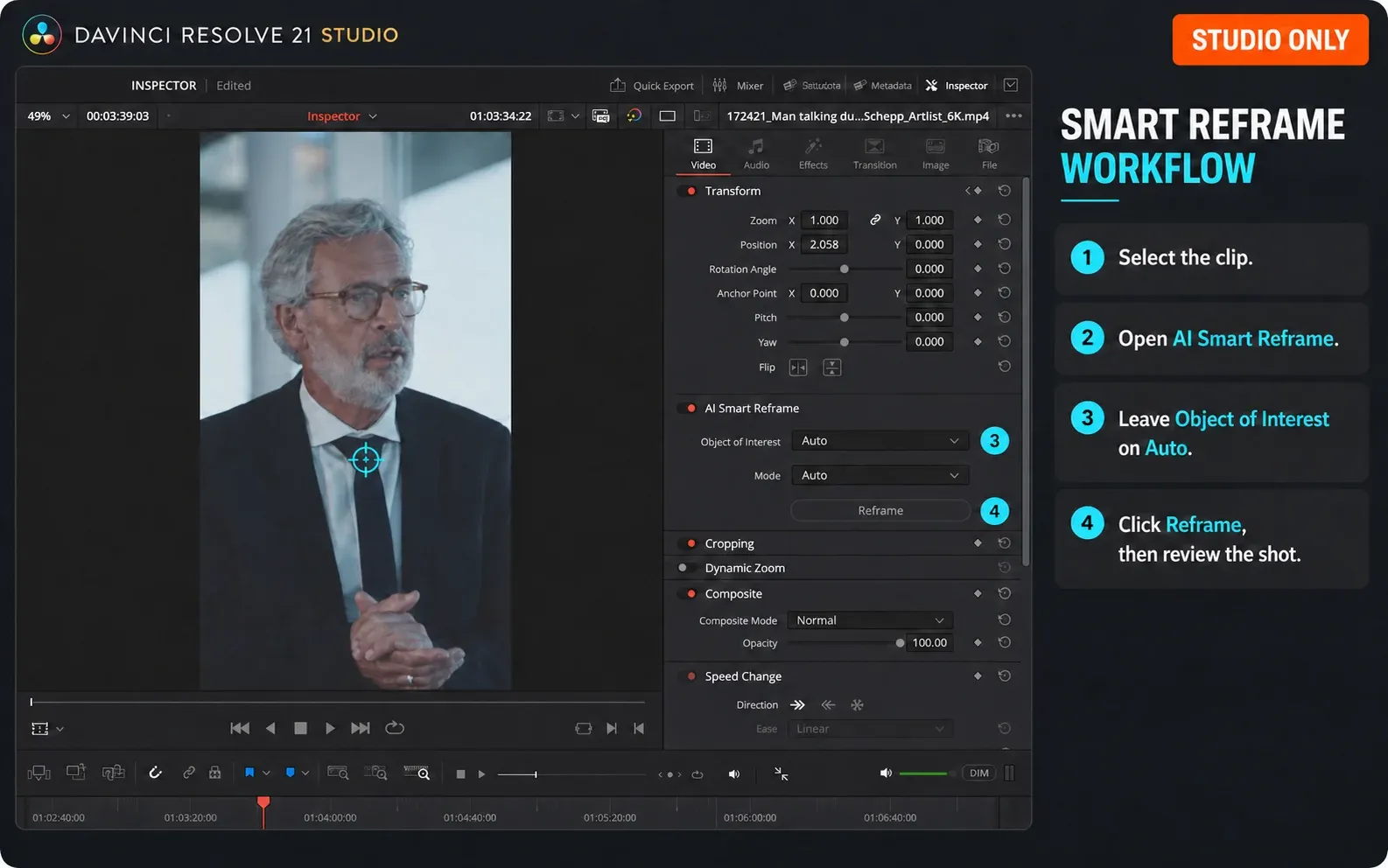Reset the Zoom parameter
This screenshot has height=868, width=1388.
1005,220
